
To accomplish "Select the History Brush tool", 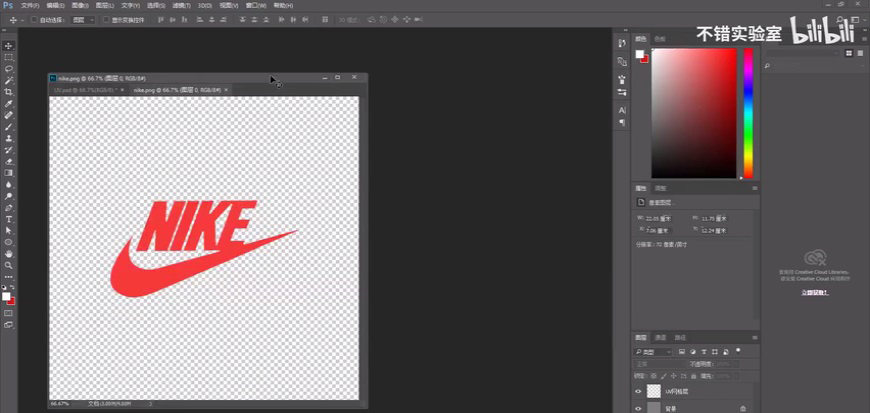I will pos(9,150).
